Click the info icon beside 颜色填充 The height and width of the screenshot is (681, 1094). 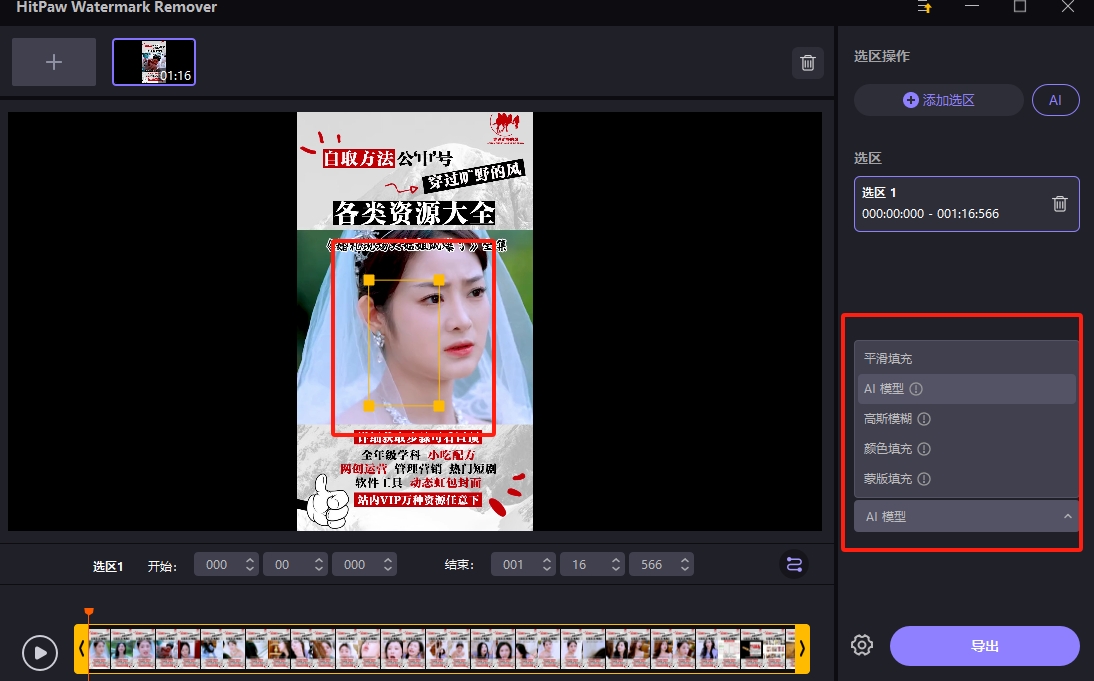tap(922, 448)
